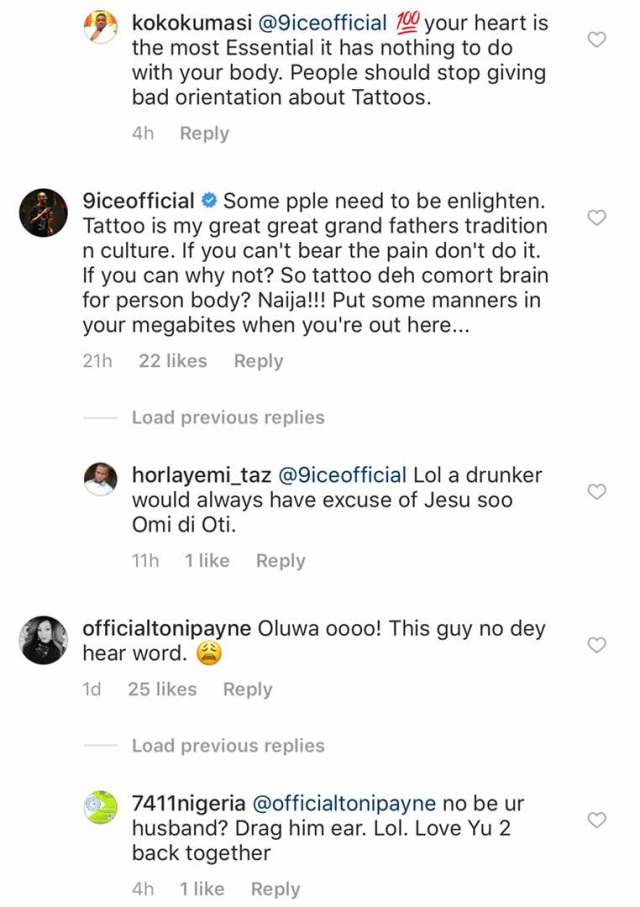The width and height of the screenshot is (640, 907).
Task: Reply to horlayemi_taz's comment
Action: click(x=280, y=561)
